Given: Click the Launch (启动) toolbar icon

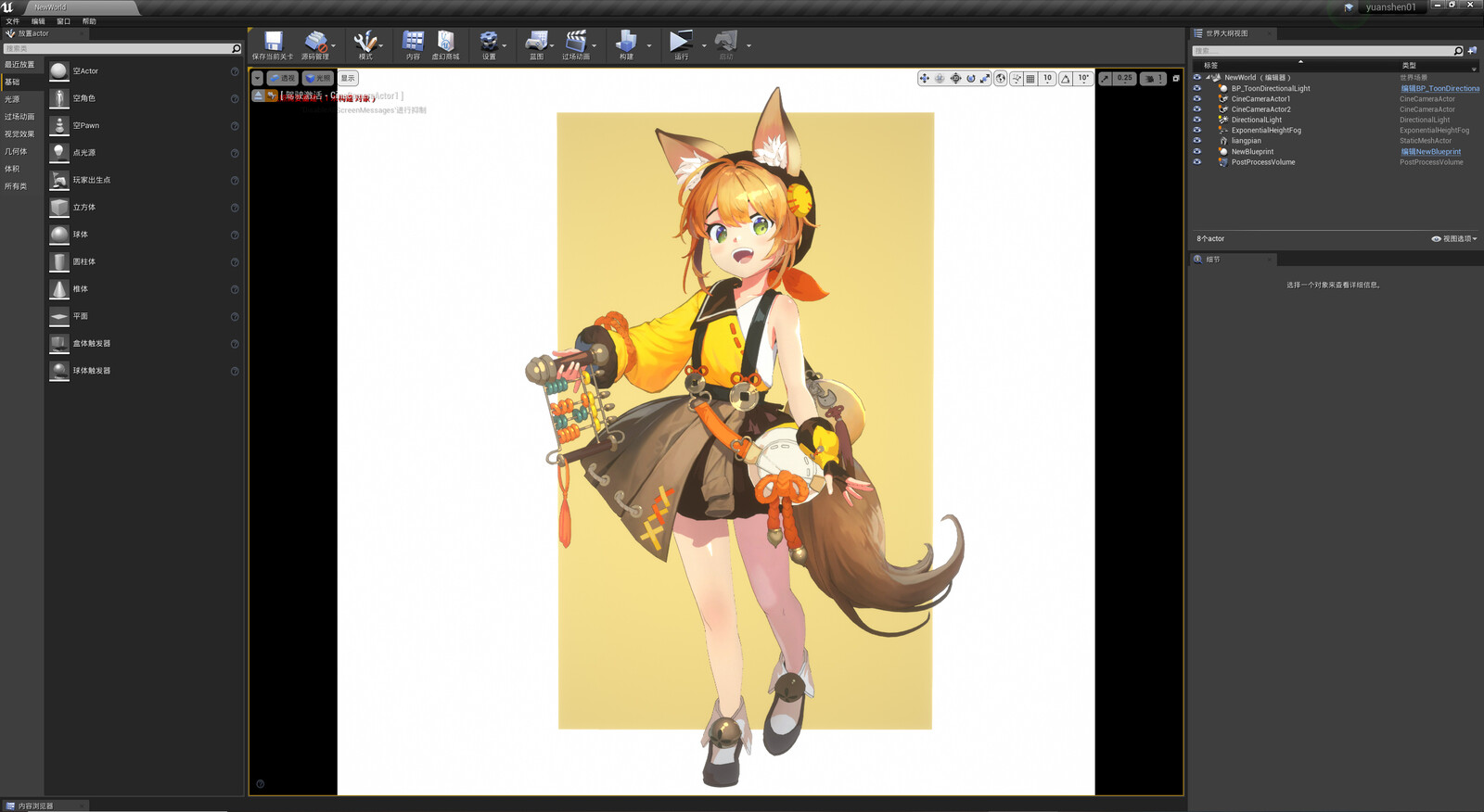Looking at the screenshot, I should pos(726,41).
